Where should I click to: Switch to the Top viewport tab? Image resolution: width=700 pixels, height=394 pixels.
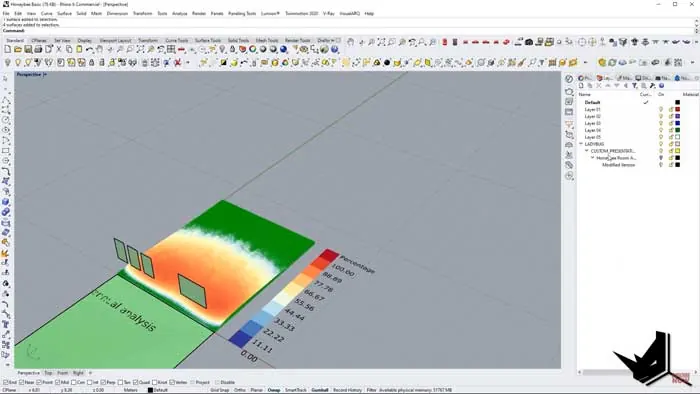pos(48,373)
